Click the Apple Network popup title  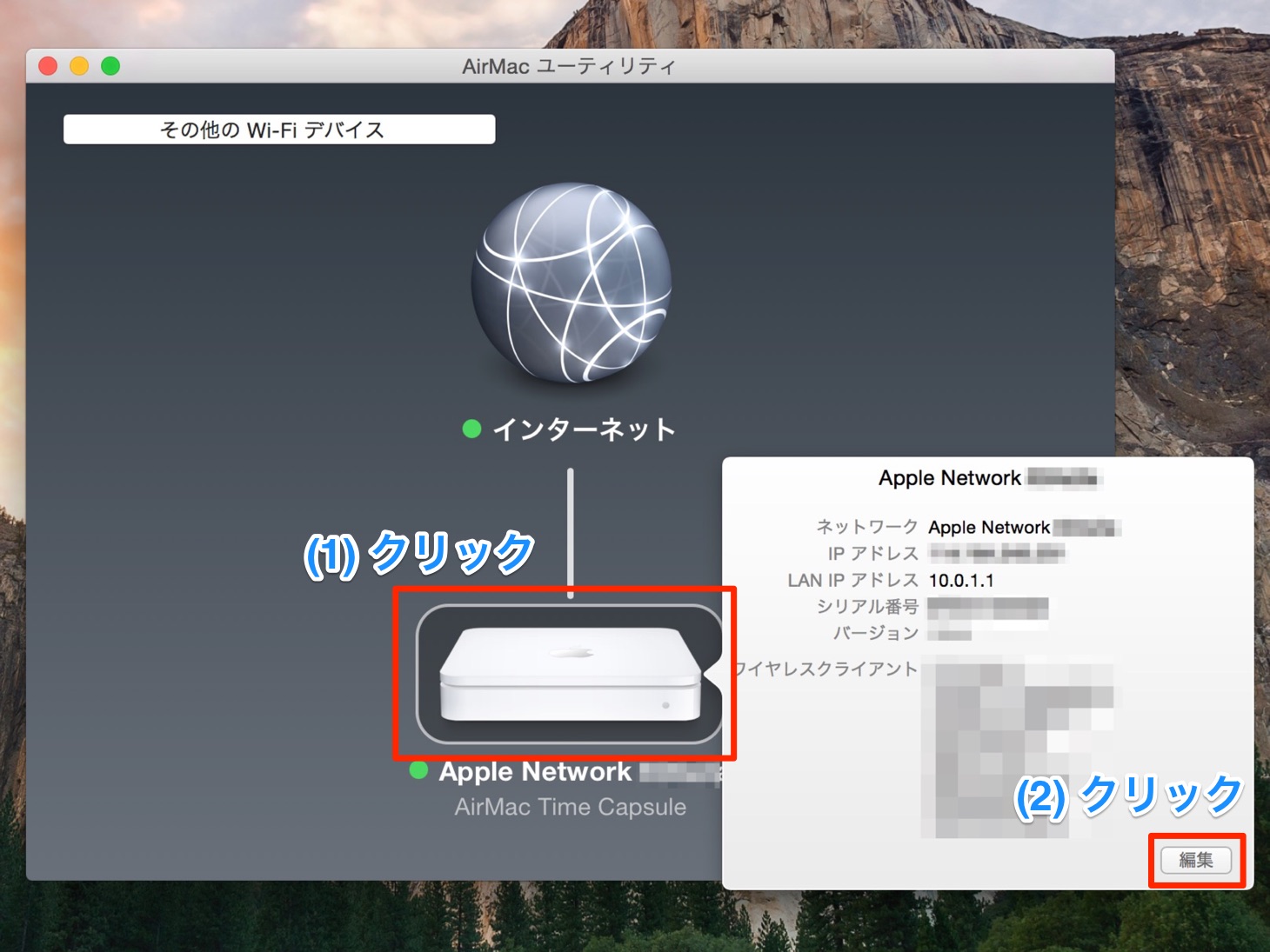click(x=950, y=478)
